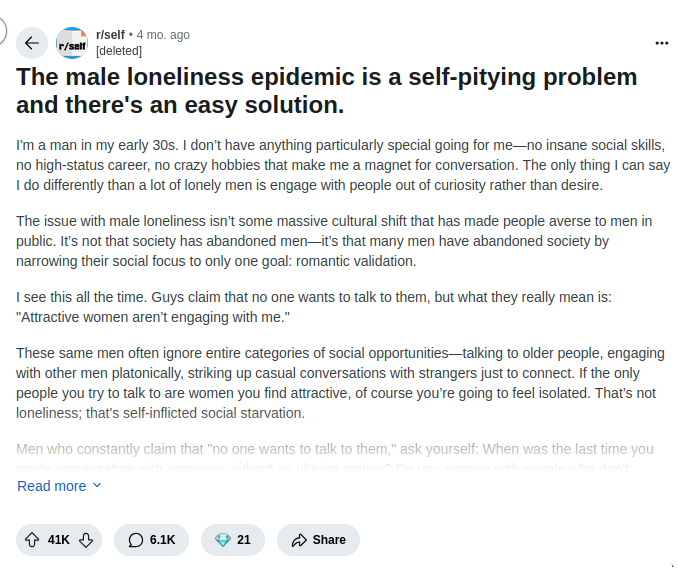
Task: Open the three-dot post options menu
Action: click(x=662, y=43)
